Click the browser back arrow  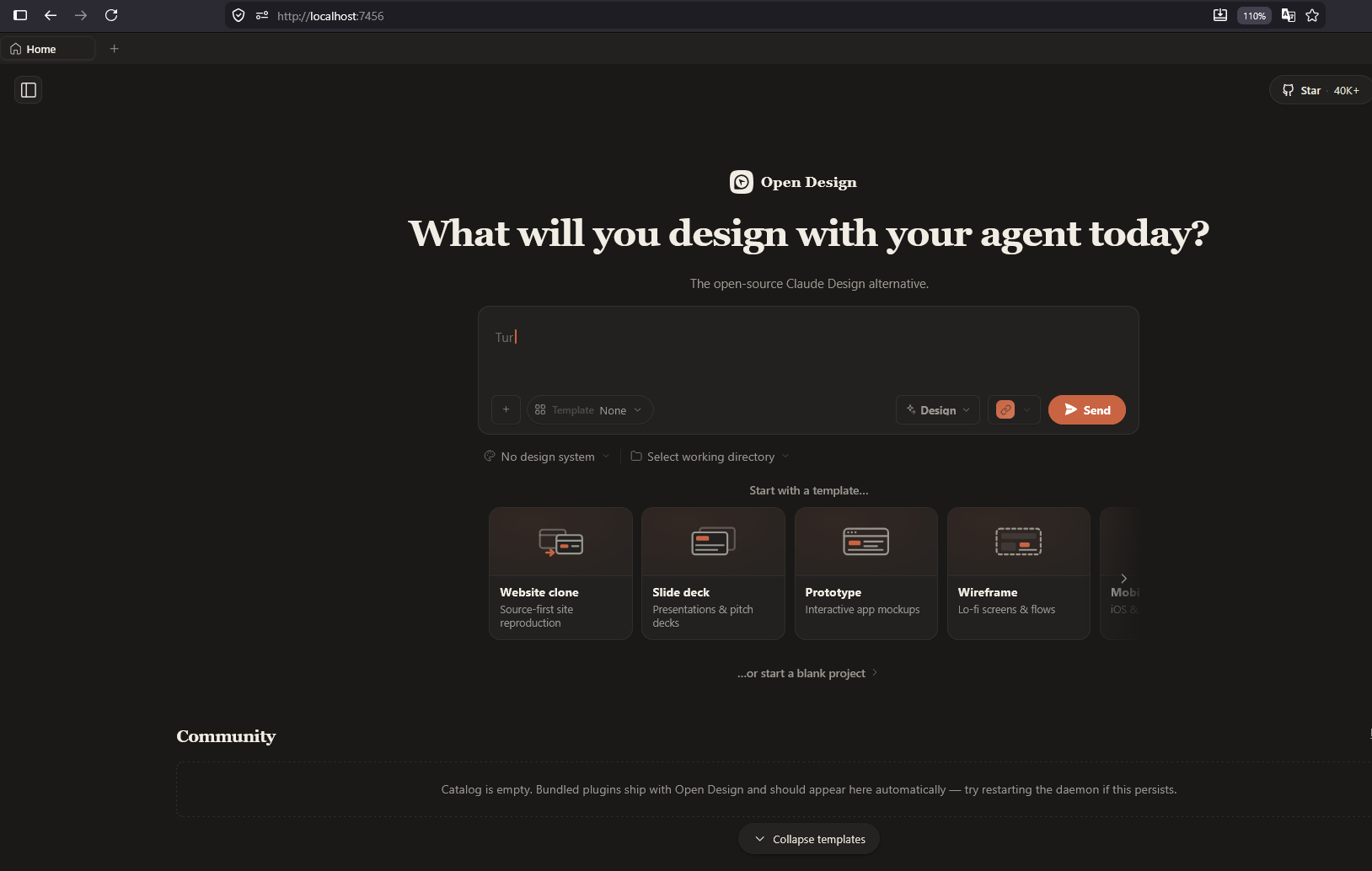pyautogui.click(x=51, y=15)
